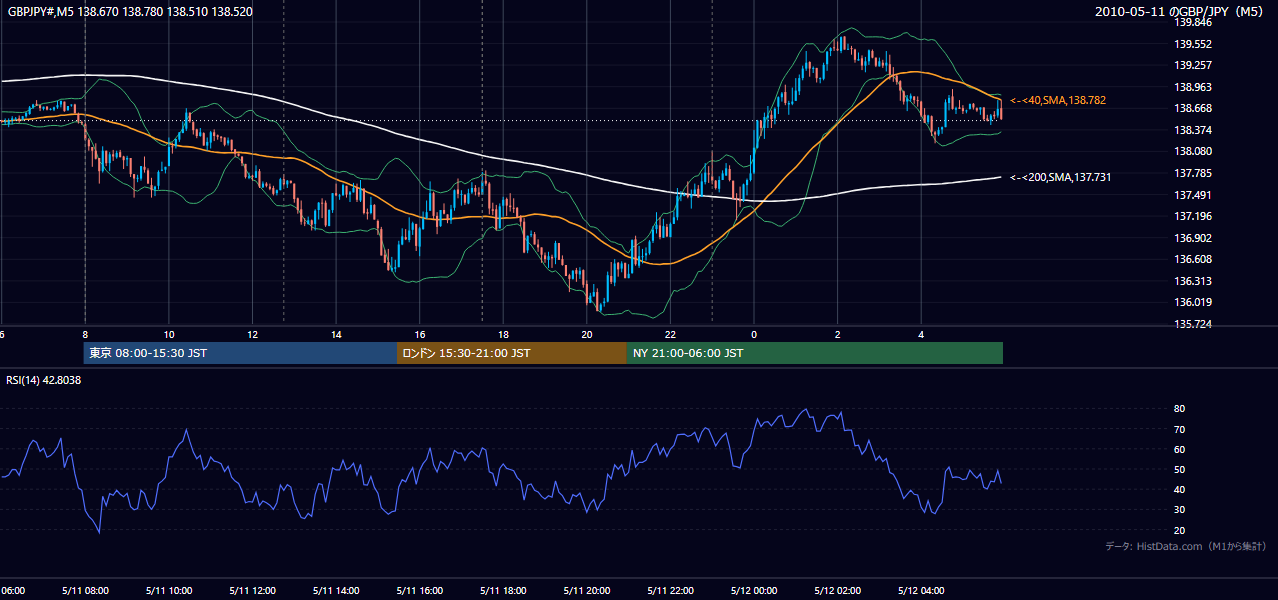Viewport: 1278px width, 600px height.
Task: Click the 136.902 price axis value
Action: pos(1193,238)
